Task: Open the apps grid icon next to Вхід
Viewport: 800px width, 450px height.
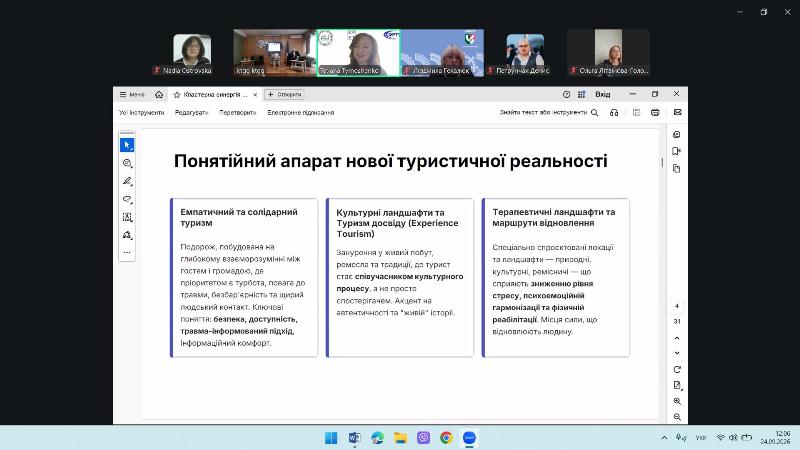Action: 582,94
